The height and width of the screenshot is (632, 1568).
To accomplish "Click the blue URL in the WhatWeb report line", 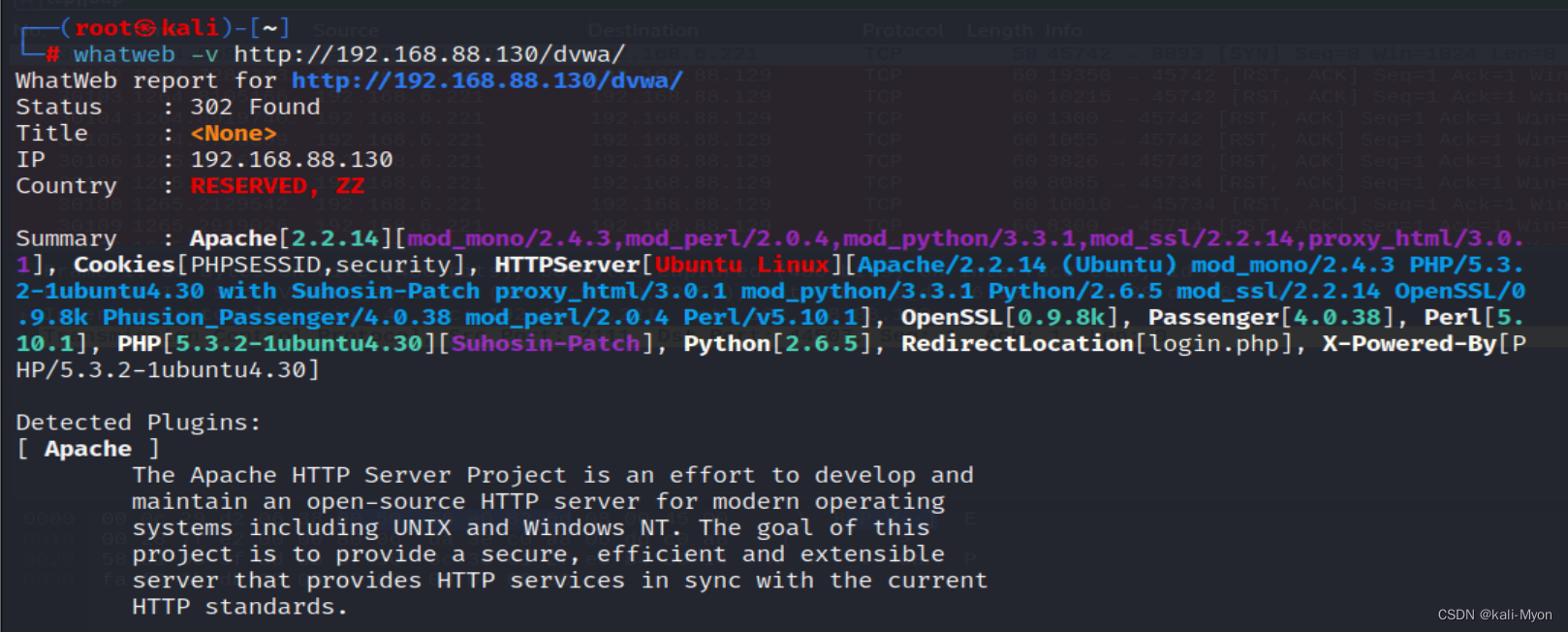I will [x=486, y=80].
